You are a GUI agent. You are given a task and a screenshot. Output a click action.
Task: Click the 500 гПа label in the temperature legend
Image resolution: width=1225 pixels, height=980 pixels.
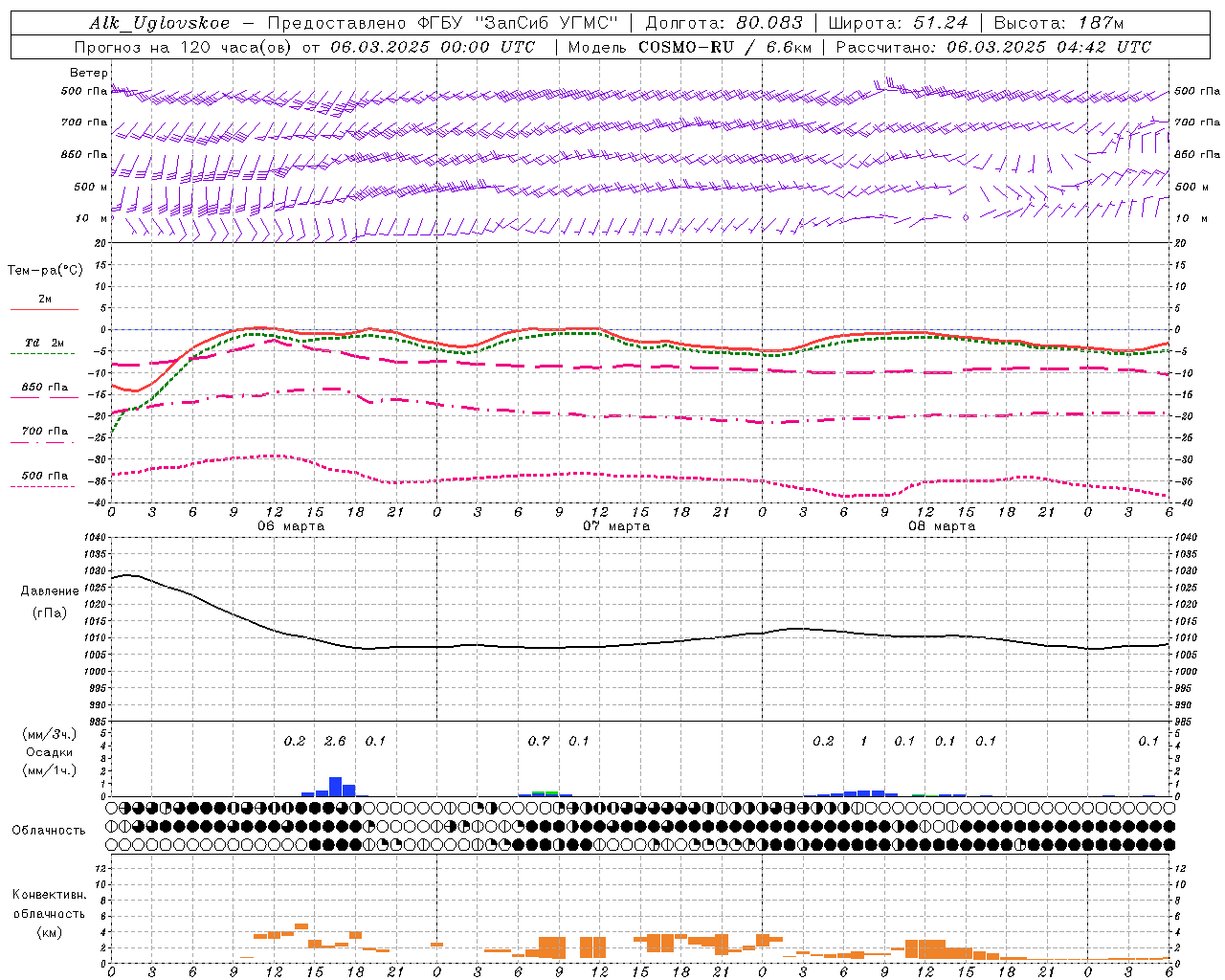[45, 476]
